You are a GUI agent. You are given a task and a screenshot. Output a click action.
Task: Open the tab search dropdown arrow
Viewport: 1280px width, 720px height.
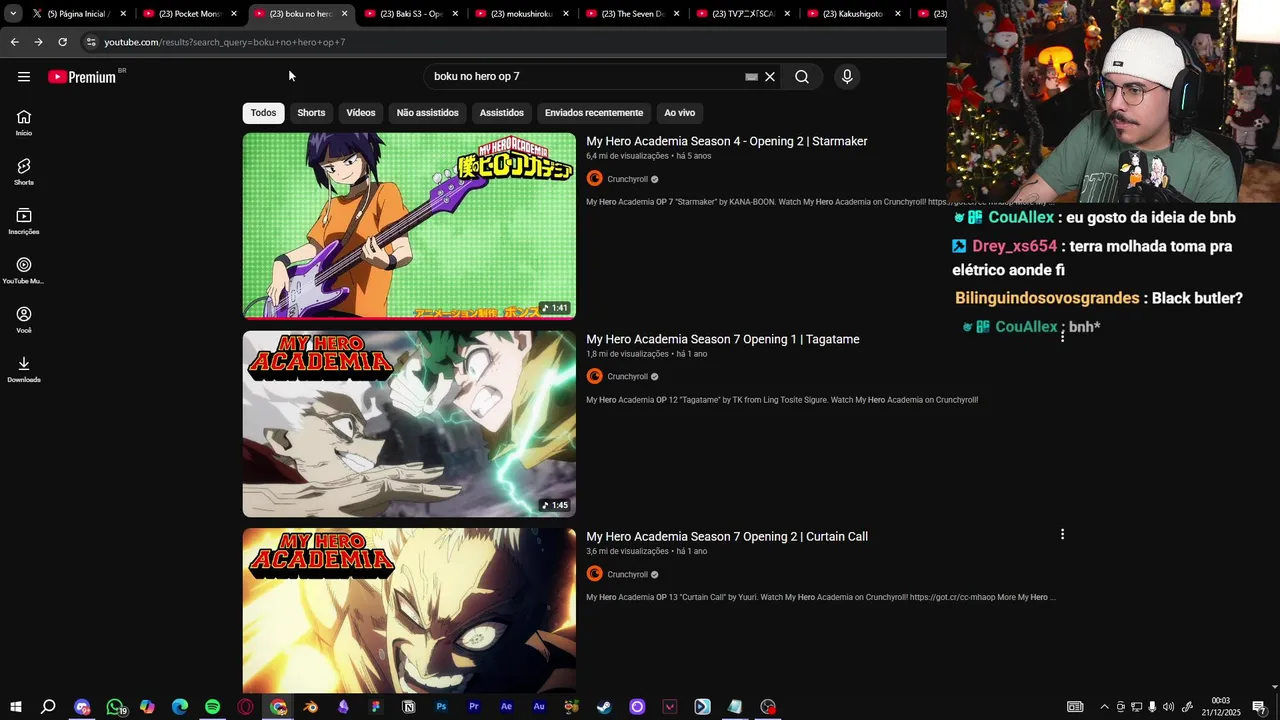13,14
